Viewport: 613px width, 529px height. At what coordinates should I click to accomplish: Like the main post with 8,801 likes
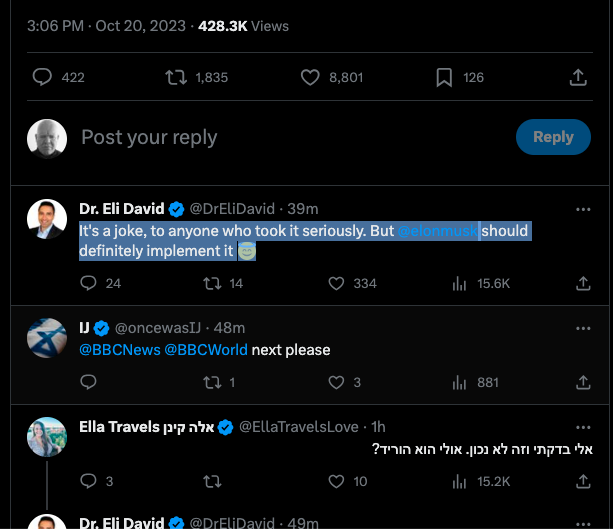(x=310, y=77)
